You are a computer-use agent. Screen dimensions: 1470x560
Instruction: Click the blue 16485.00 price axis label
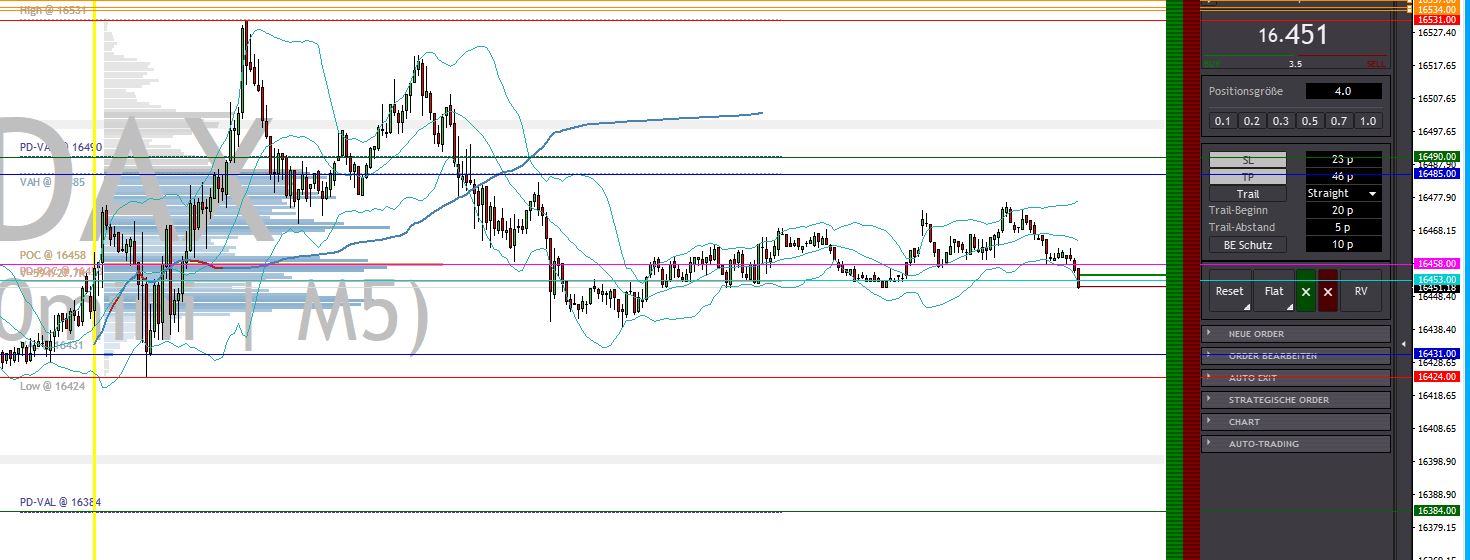(1436, 174)
